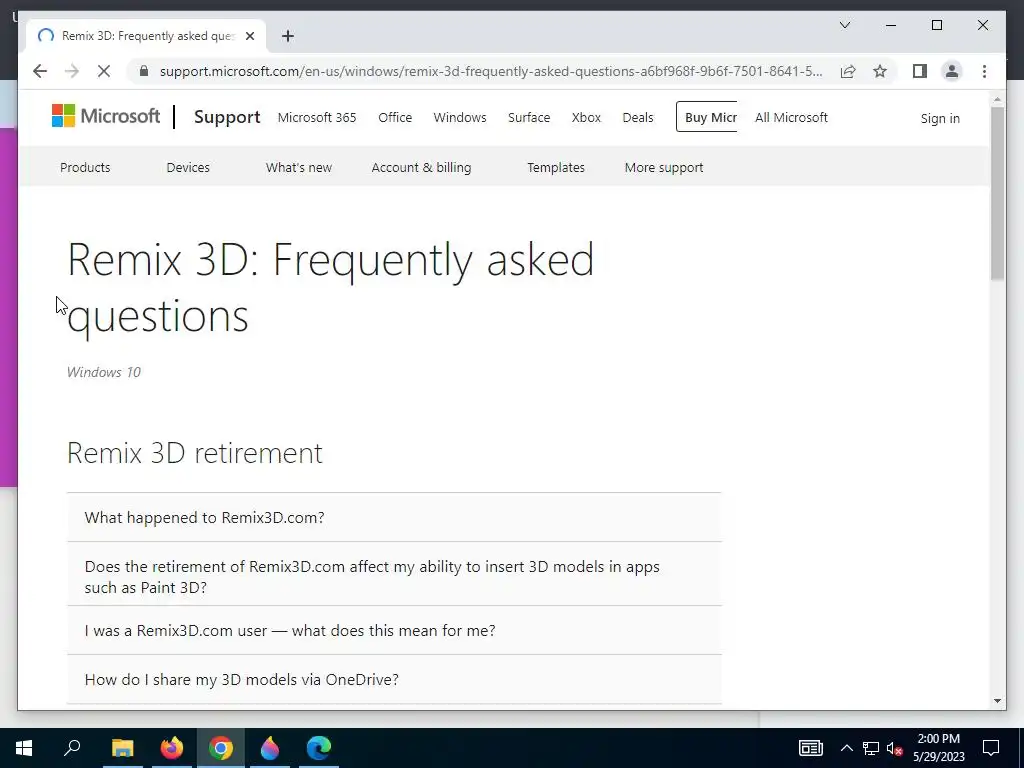Expand share 3D models via OneDrive question

pyautogui.click(x=394, y=679)
